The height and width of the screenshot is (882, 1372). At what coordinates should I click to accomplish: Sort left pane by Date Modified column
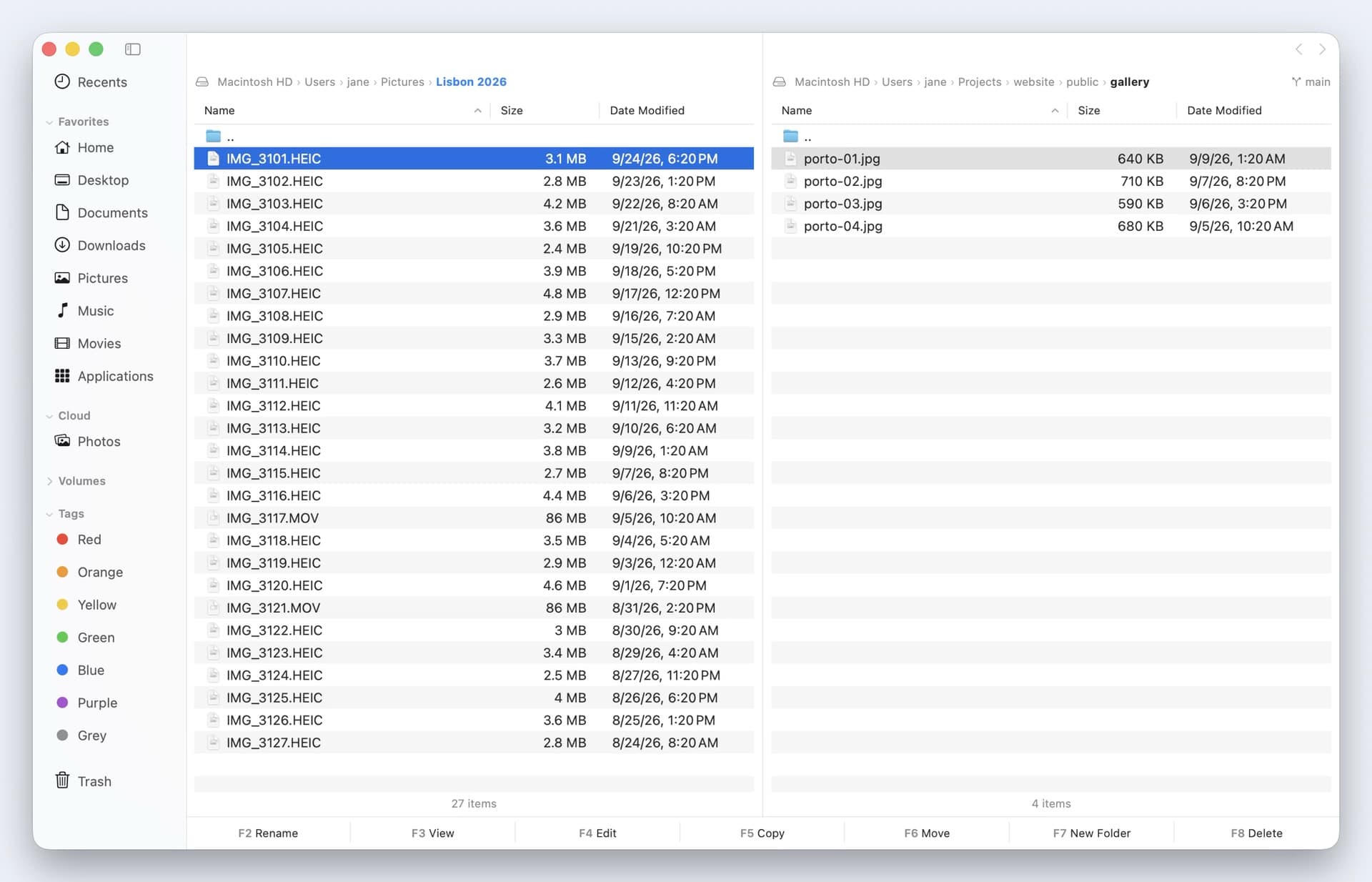[x=647, y=110]
